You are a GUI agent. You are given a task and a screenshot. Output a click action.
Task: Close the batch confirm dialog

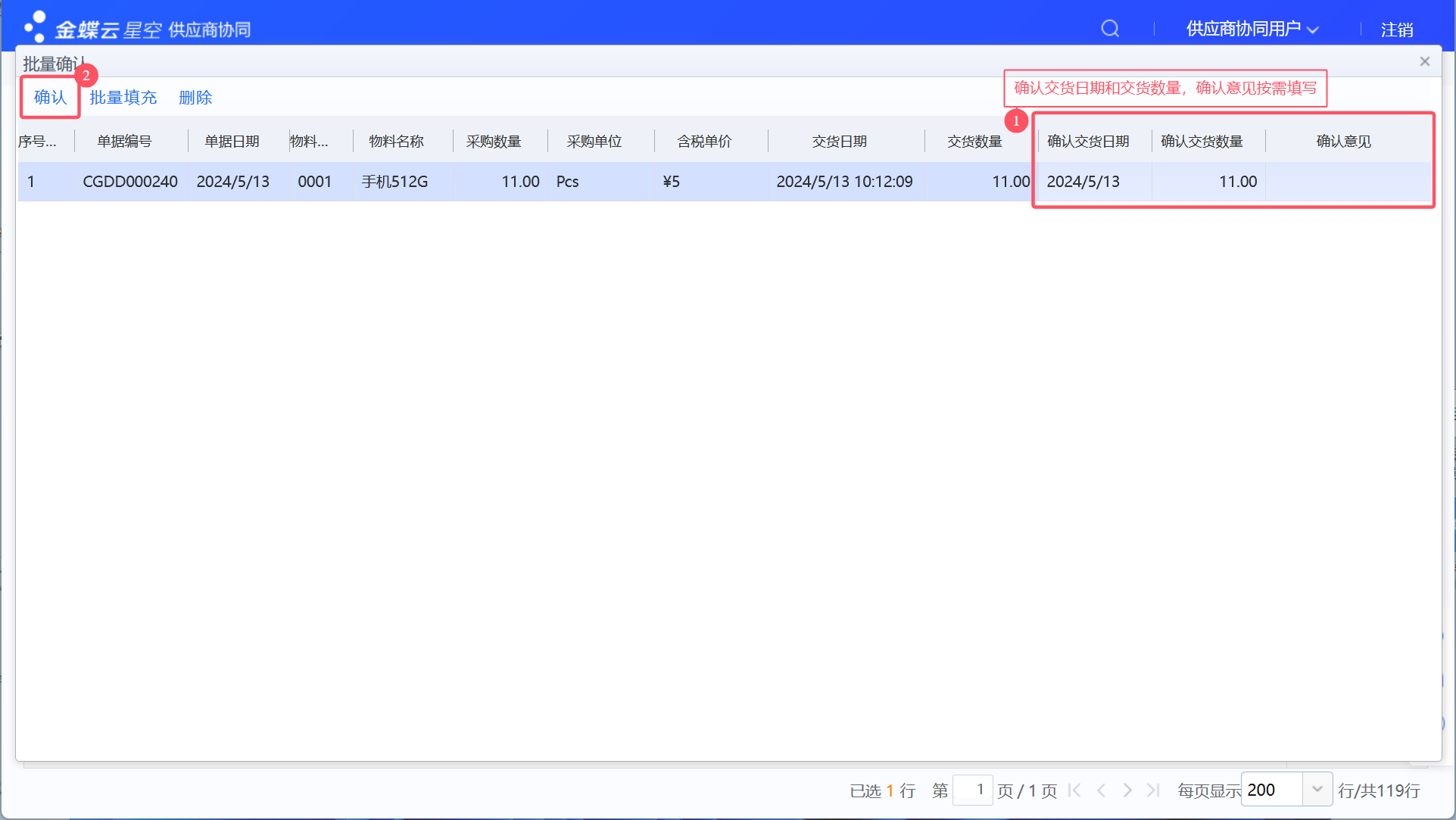1424,61
